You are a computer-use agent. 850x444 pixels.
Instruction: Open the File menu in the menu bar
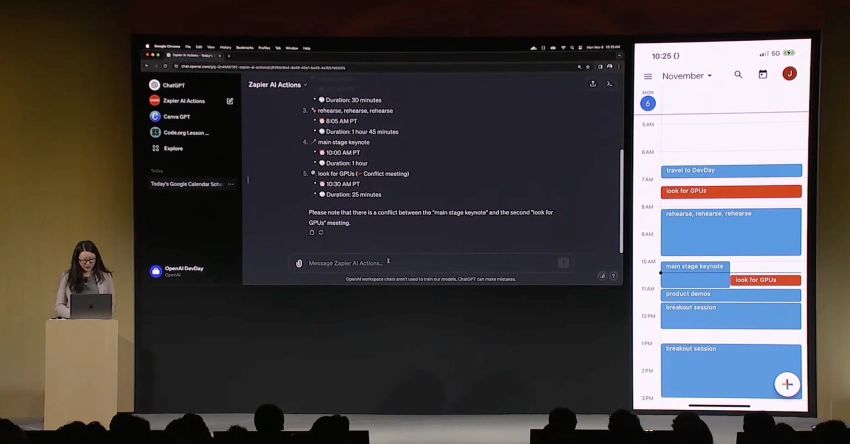click(188, 48)
